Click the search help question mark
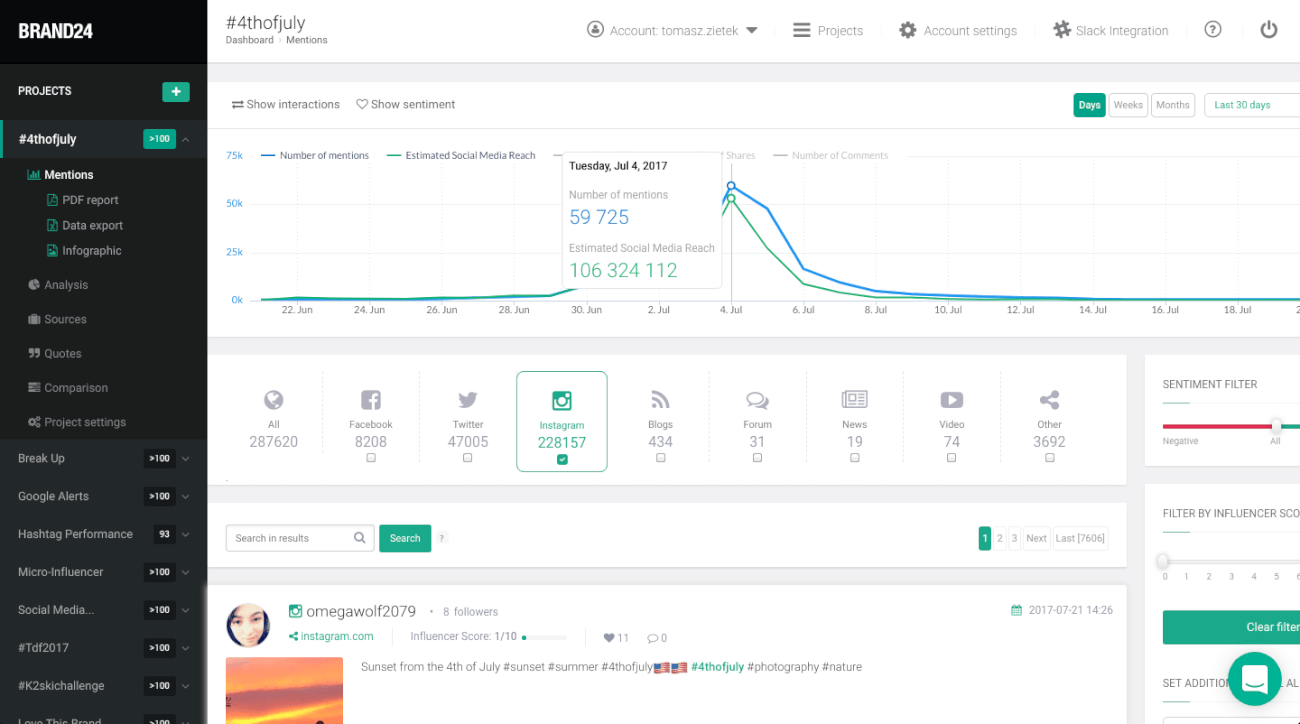 [x=442, y=538]
